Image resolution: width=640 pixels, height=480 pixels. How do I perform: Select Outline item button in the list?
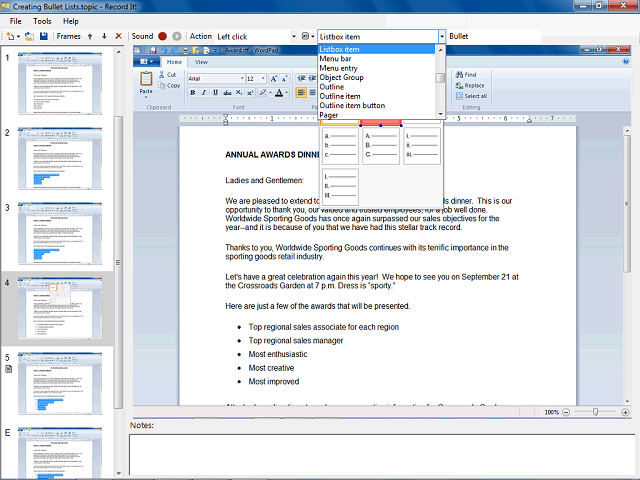(377, 106)
